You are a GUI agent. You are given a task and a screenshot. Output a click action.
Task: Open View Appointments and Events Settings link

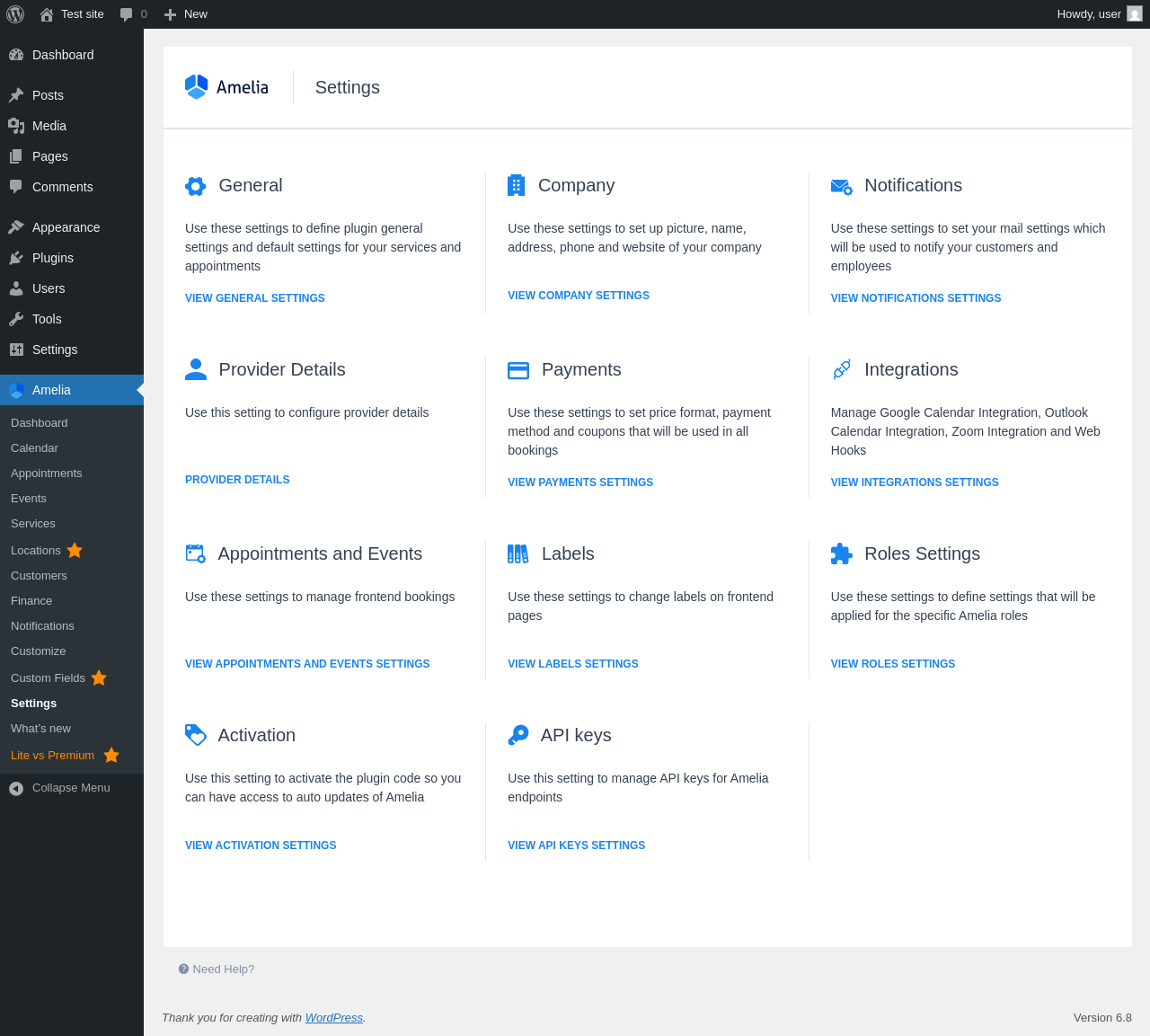point(307,664)
